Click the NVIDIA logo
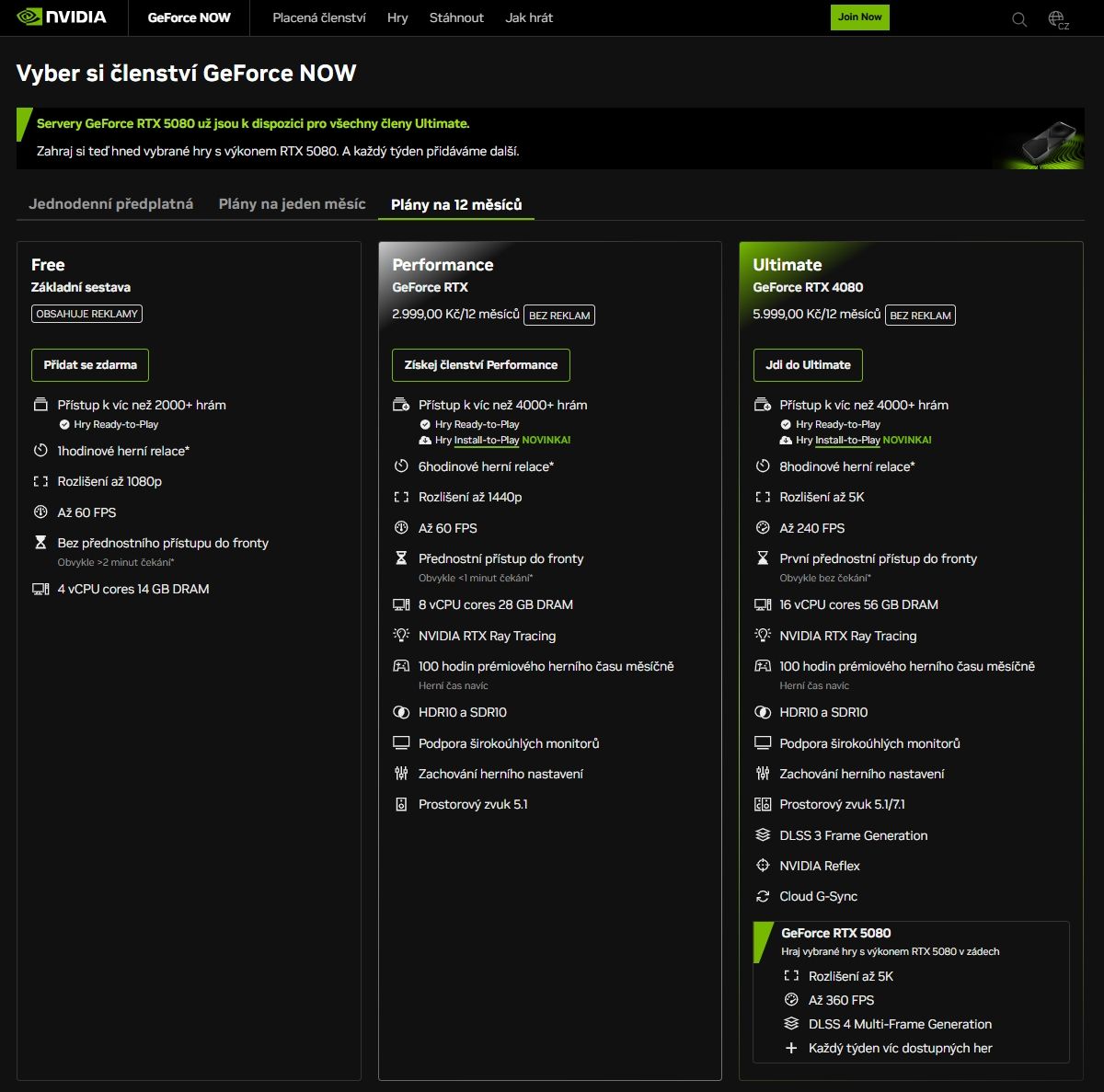Image resolution: width=1104 pixels, height=1092 pixels. click(62, 17)
